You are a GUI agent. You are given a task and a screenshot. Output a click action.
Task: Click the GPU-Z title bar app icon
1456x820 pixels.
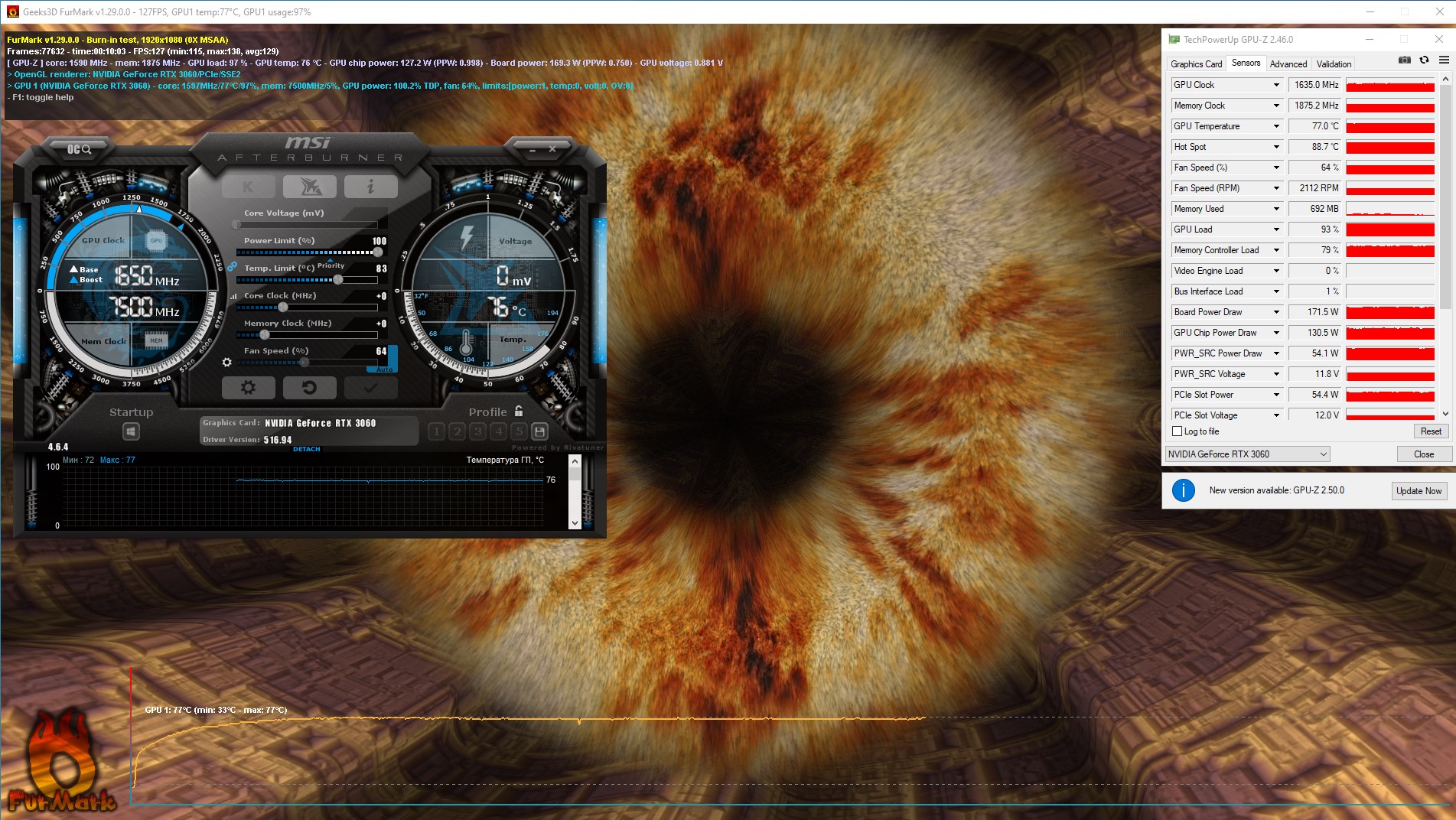coord(1174,39)
